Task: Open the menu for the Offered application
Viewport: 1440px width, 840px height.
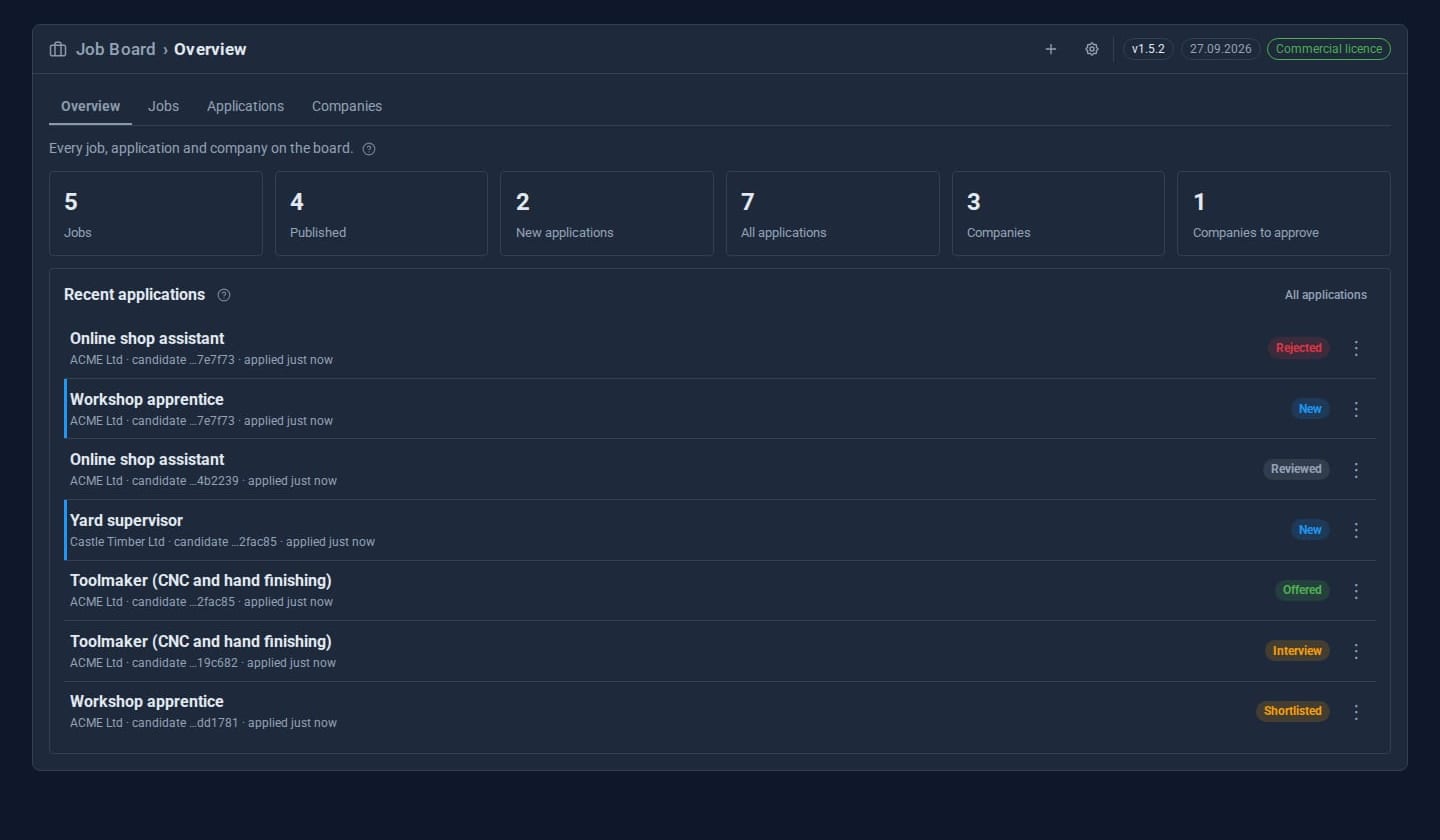Action: coord(1356,590)
